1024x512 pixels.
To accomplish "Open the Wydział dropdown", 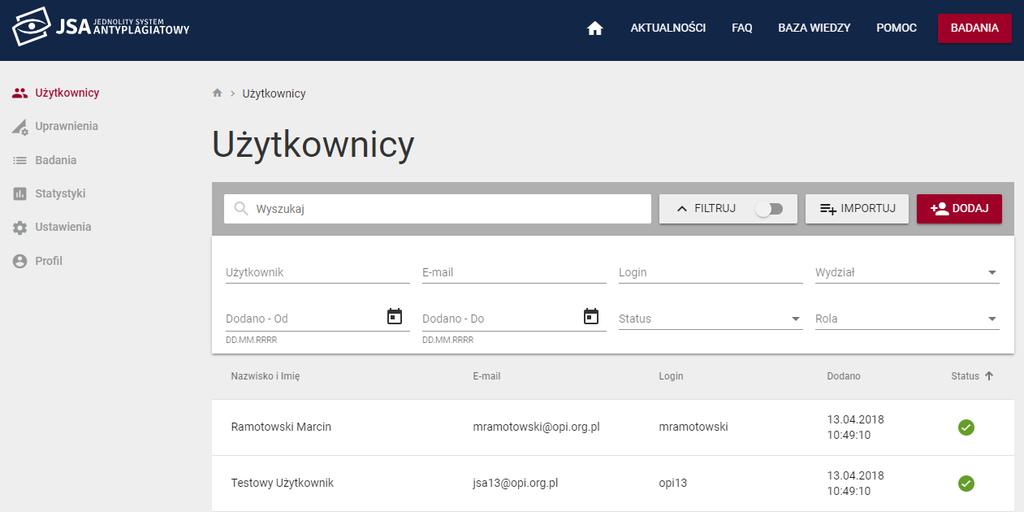I will click(x=907, y=273).
